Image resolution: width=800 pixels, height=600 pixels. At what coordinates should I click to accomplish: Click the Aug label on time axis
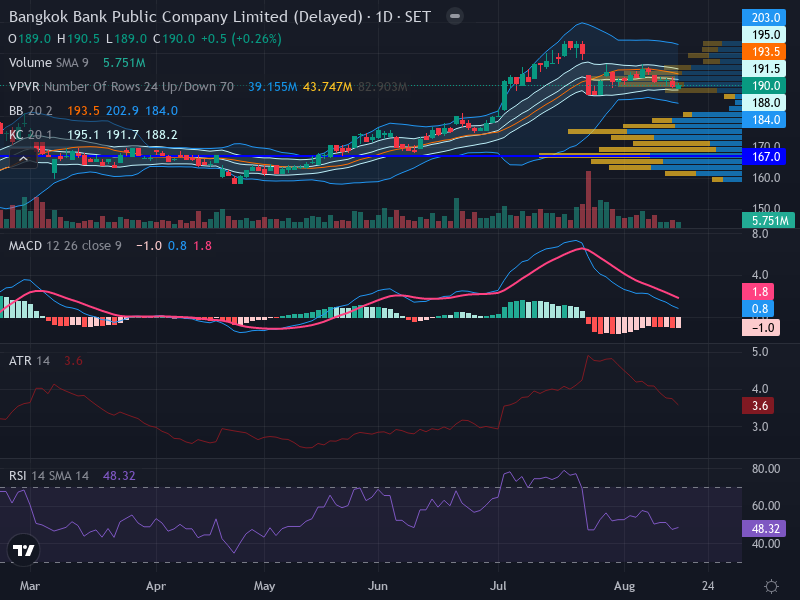[x=624, y=586]
